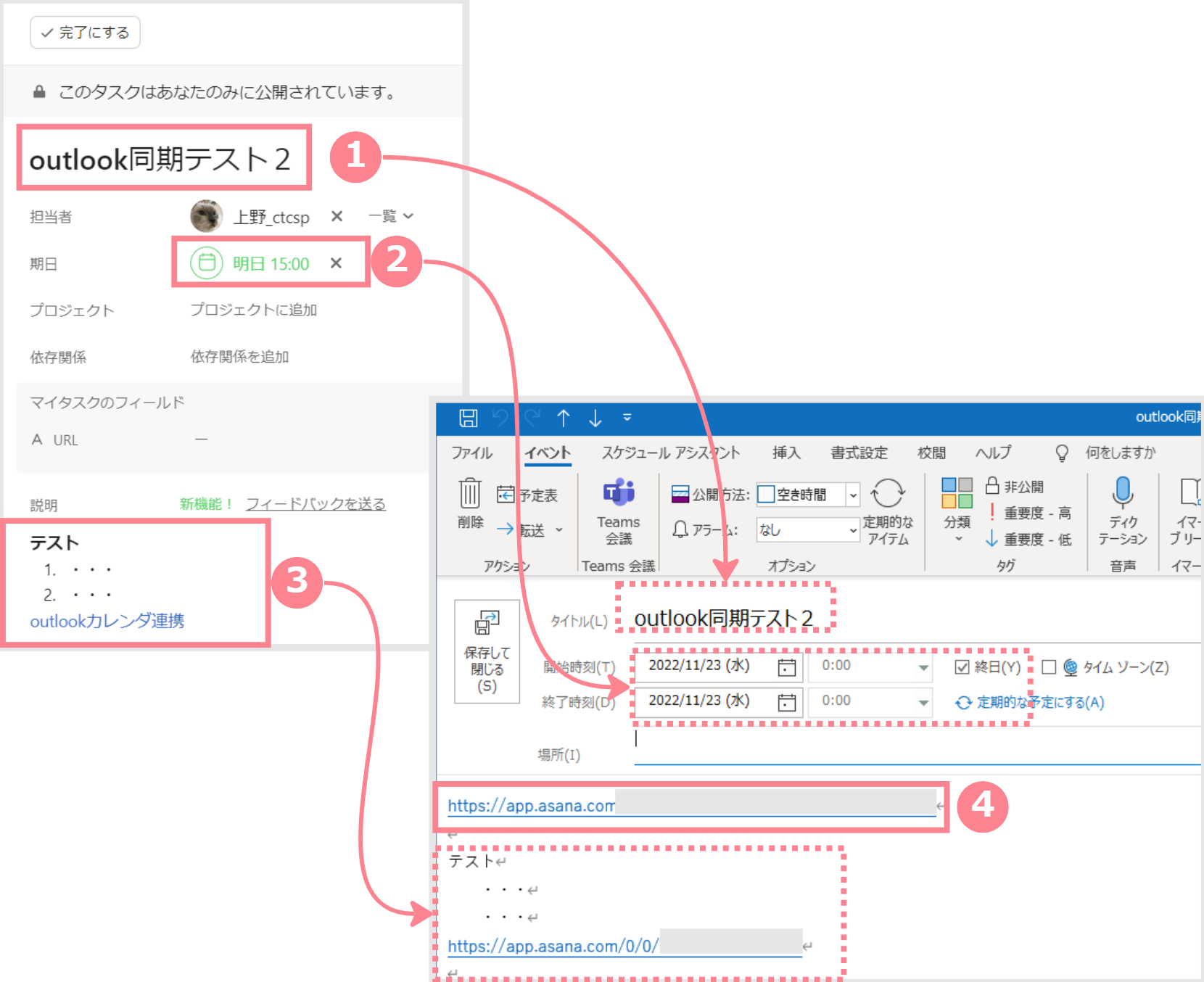Click the assignee avatar 上野_ctcsp

click(207, 216)
